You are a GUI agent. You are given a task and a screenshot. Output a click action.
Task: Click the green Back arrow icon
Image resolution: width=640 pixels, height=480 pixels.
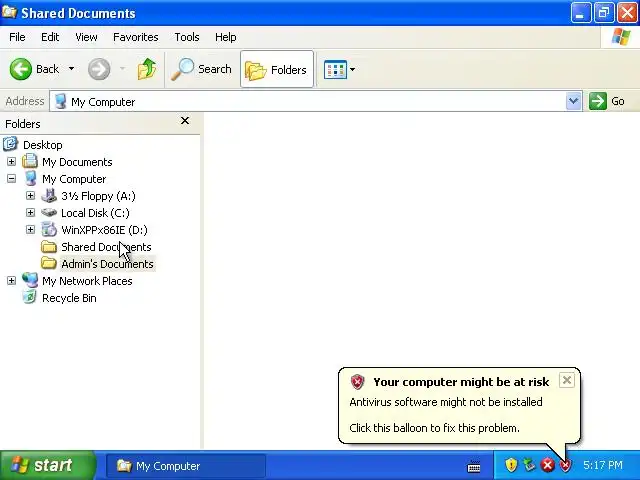(20, 69)
